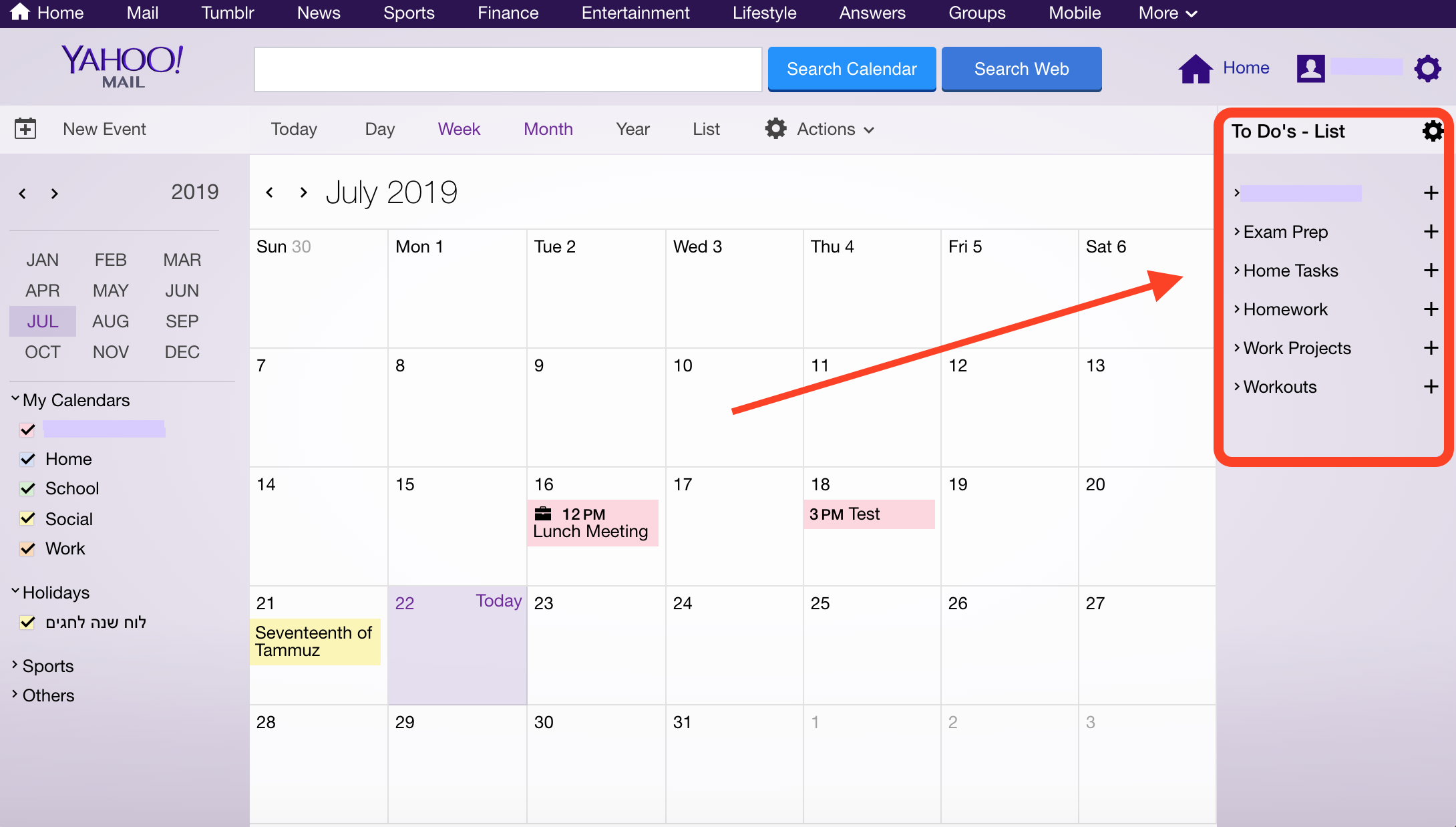Viewport: 1456px width, 827px height.
Task: Click the Search Web button
Action: point(1021,69)
